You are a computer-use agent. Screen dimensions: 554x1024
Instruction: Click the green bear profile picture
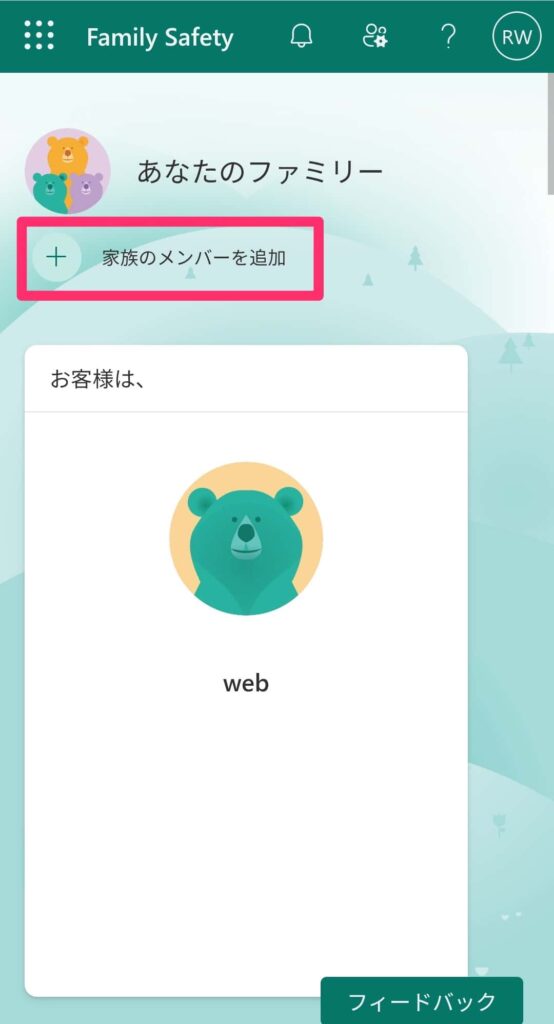pyautogui.click(x=246, y=539)
